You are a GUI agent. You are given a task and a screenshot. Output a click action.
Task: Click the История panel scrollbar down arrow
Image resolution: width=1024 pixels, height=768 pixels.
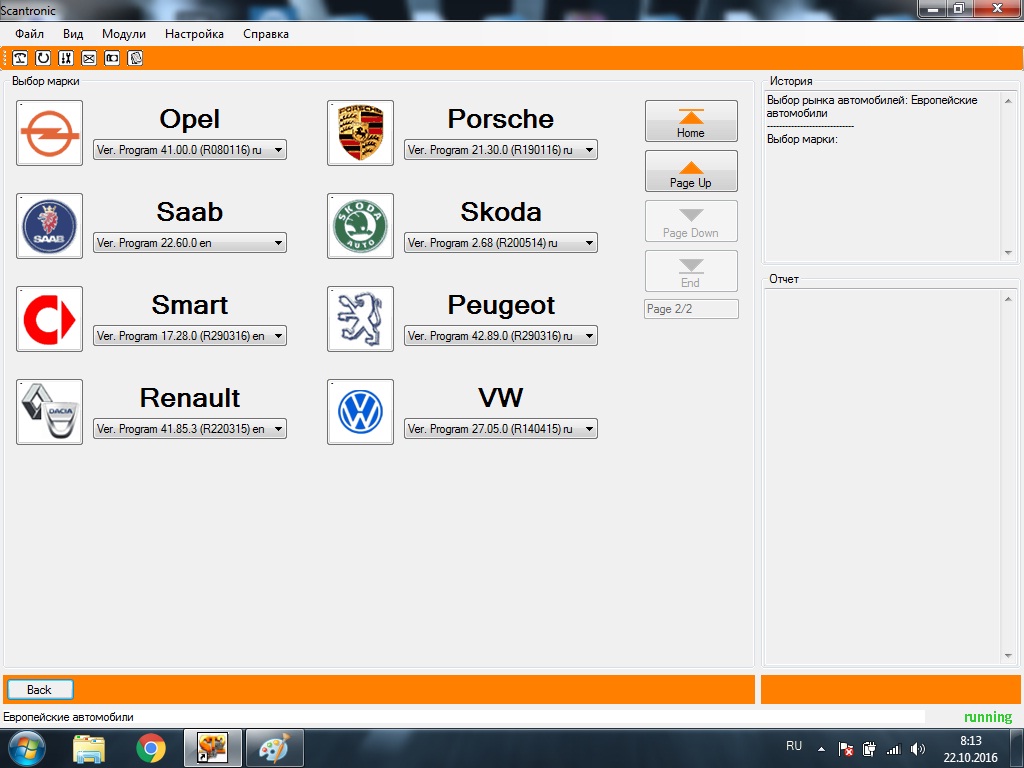(1008, 253)
